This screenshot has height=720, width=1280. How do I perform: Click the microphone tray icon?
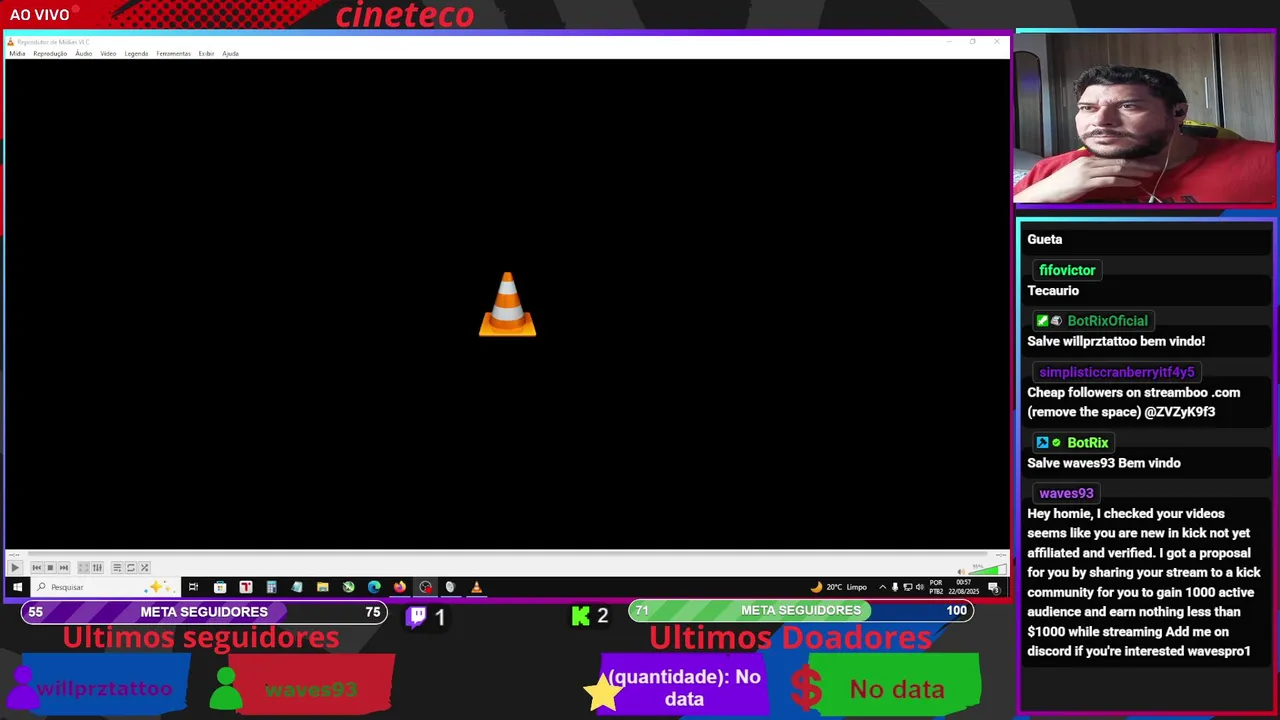pyautogui.click(x=895, y=587)
